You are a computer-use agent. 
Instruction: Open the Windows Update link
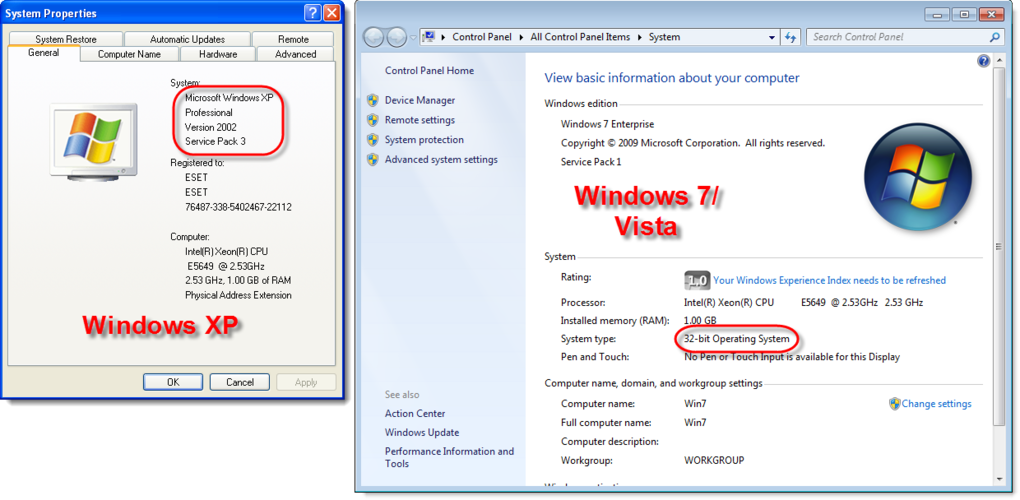[x=422, y=432]
